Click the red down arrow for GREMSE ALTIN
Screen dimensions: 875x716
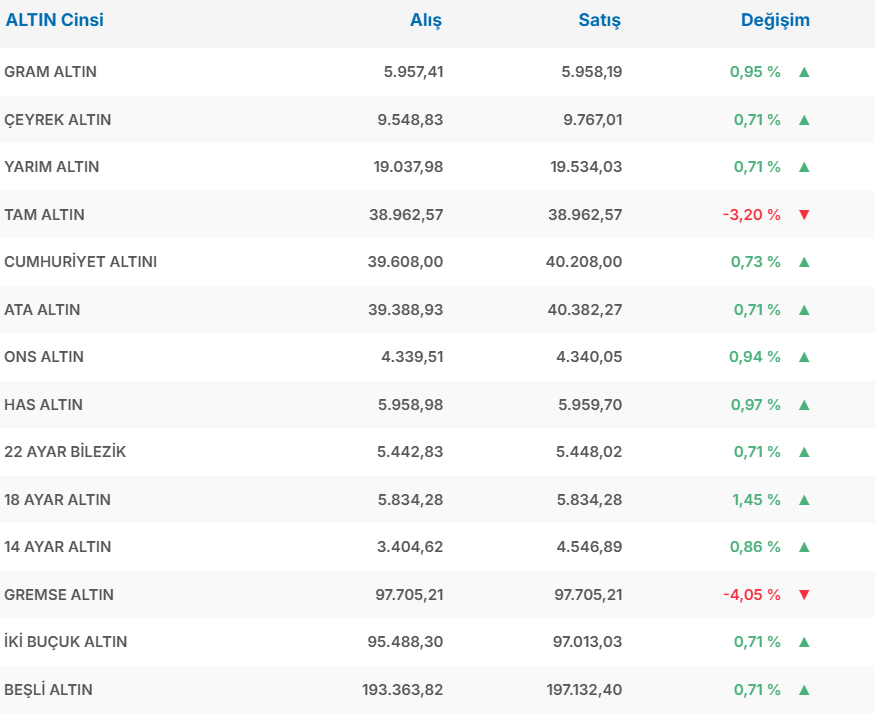[x=804, y=595]
